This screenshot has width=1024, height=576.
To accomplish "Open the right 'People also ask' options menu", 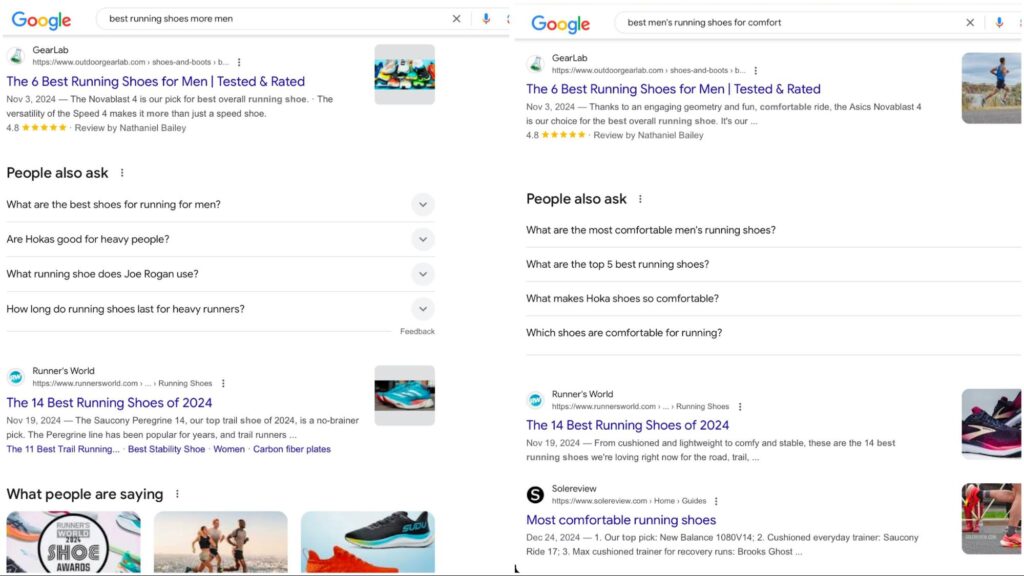I will coord(640,199).
